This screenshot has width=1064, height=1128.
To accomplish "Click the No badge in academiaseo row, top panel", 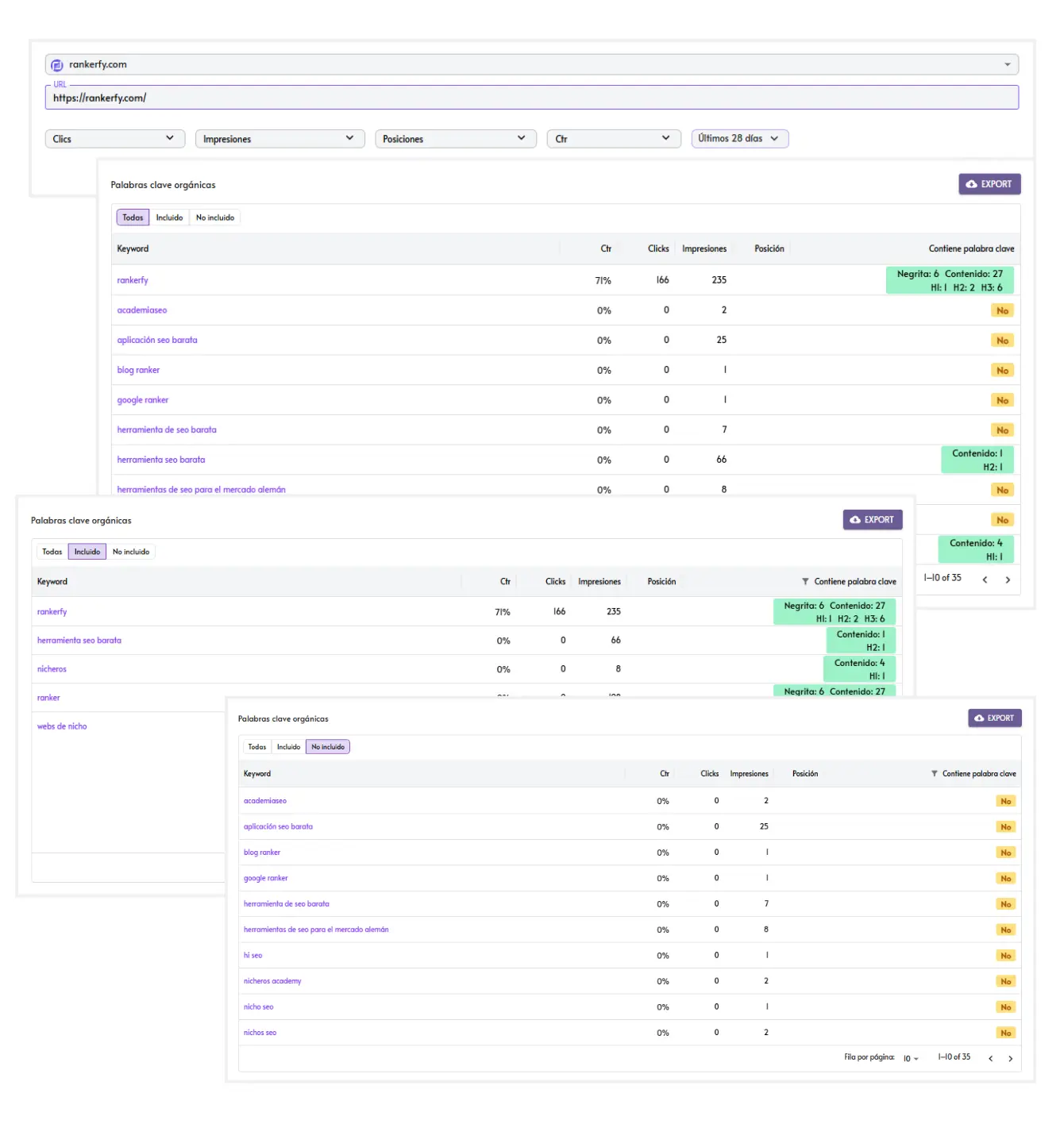I will 1003,311.
